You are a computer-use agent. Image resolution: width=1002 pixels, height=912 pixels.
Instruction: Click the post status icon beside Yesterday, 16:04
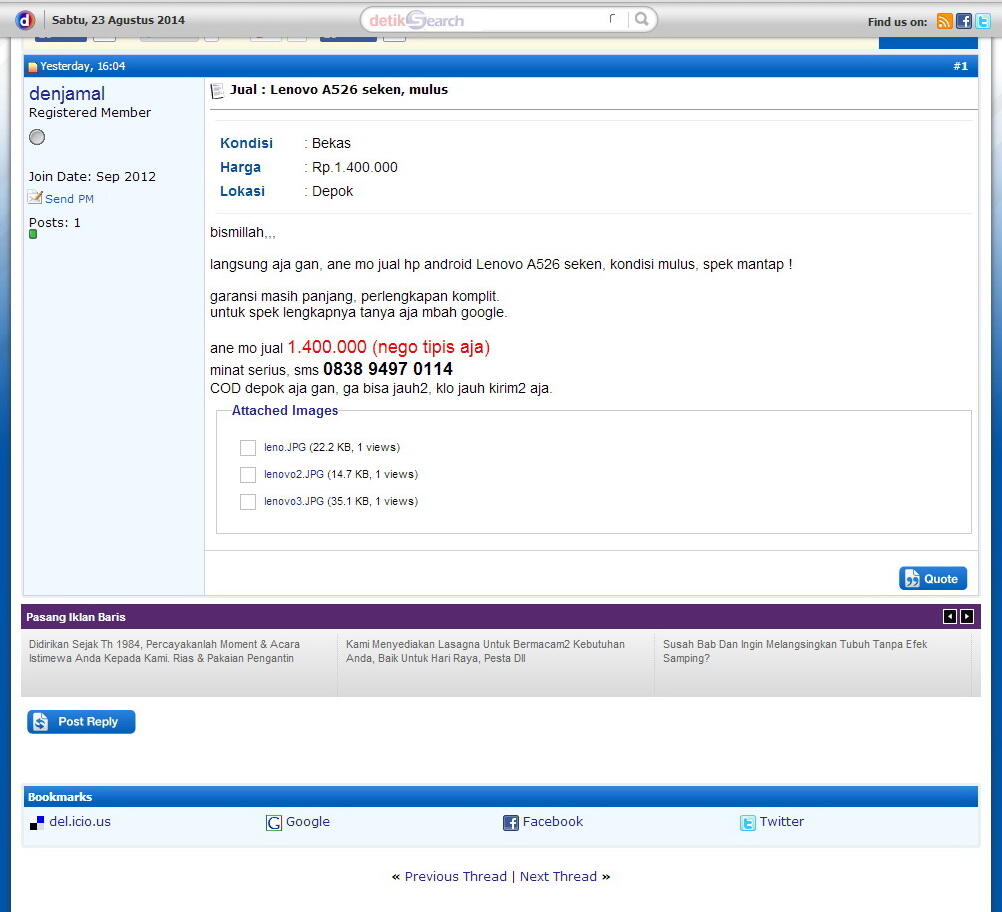point(33,66)
